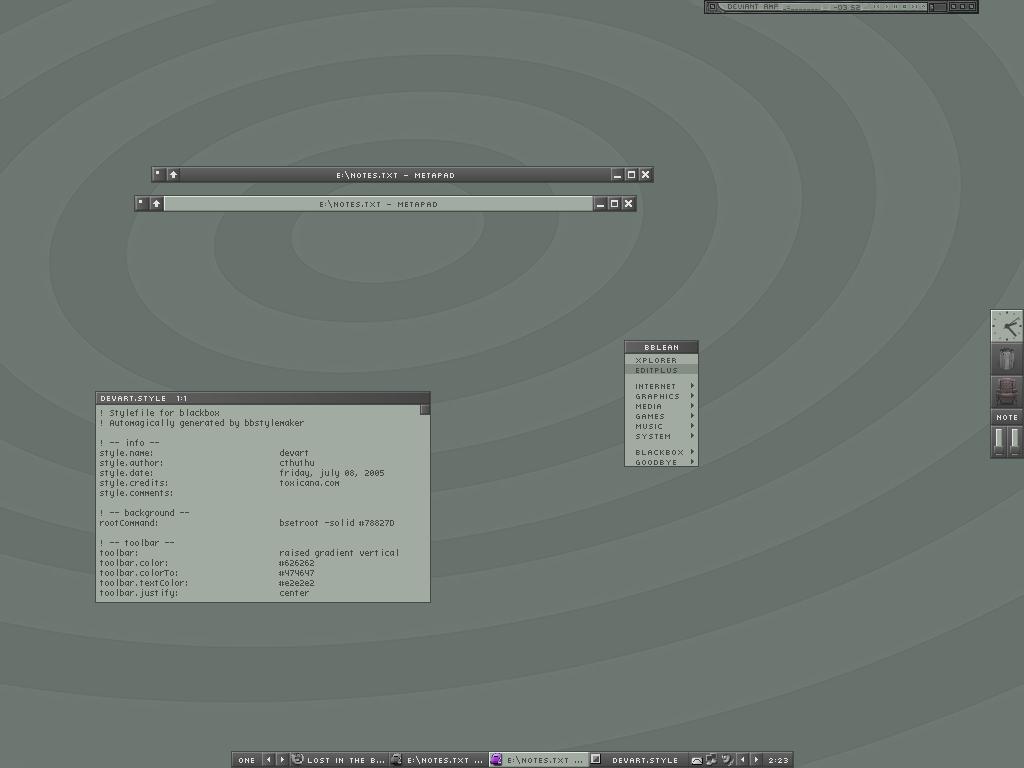This screenshot has width=1024, height=768.
Task: Click the left arrow next to tray icons
Action: tap(743, 760)
